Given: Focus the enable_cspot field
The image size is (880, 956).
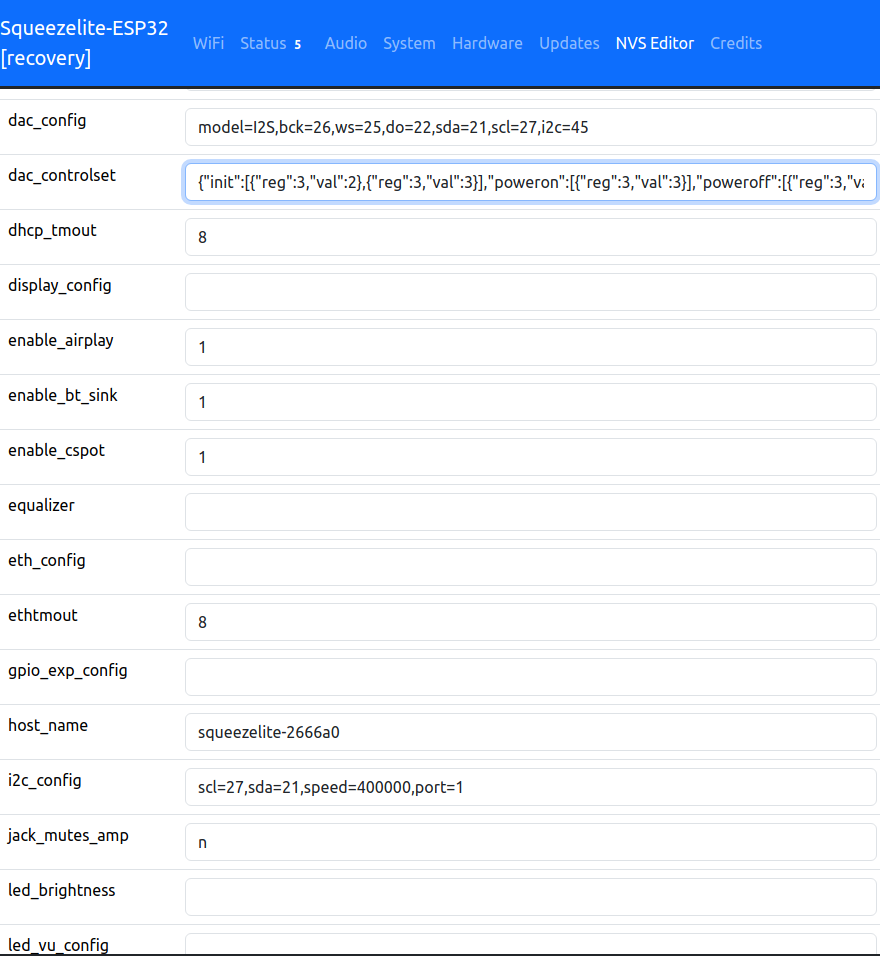Looking at the screenshot, I should pyautogui.click(x=530, y=457).
